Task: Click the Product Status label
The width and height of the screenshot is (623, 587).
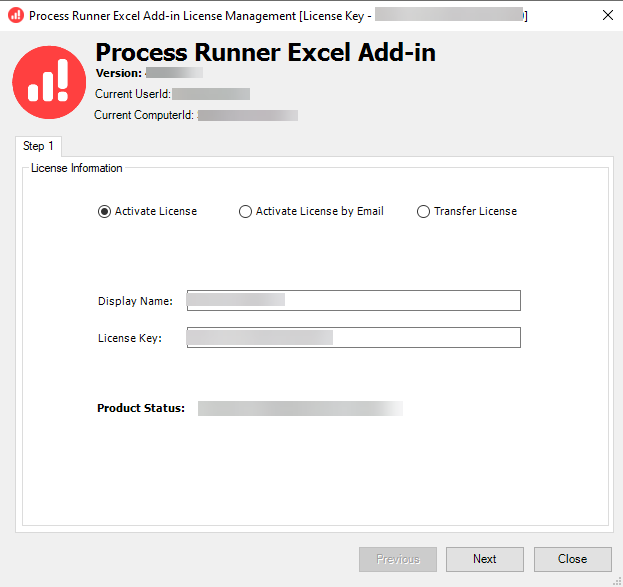Action: coord(141,408)
